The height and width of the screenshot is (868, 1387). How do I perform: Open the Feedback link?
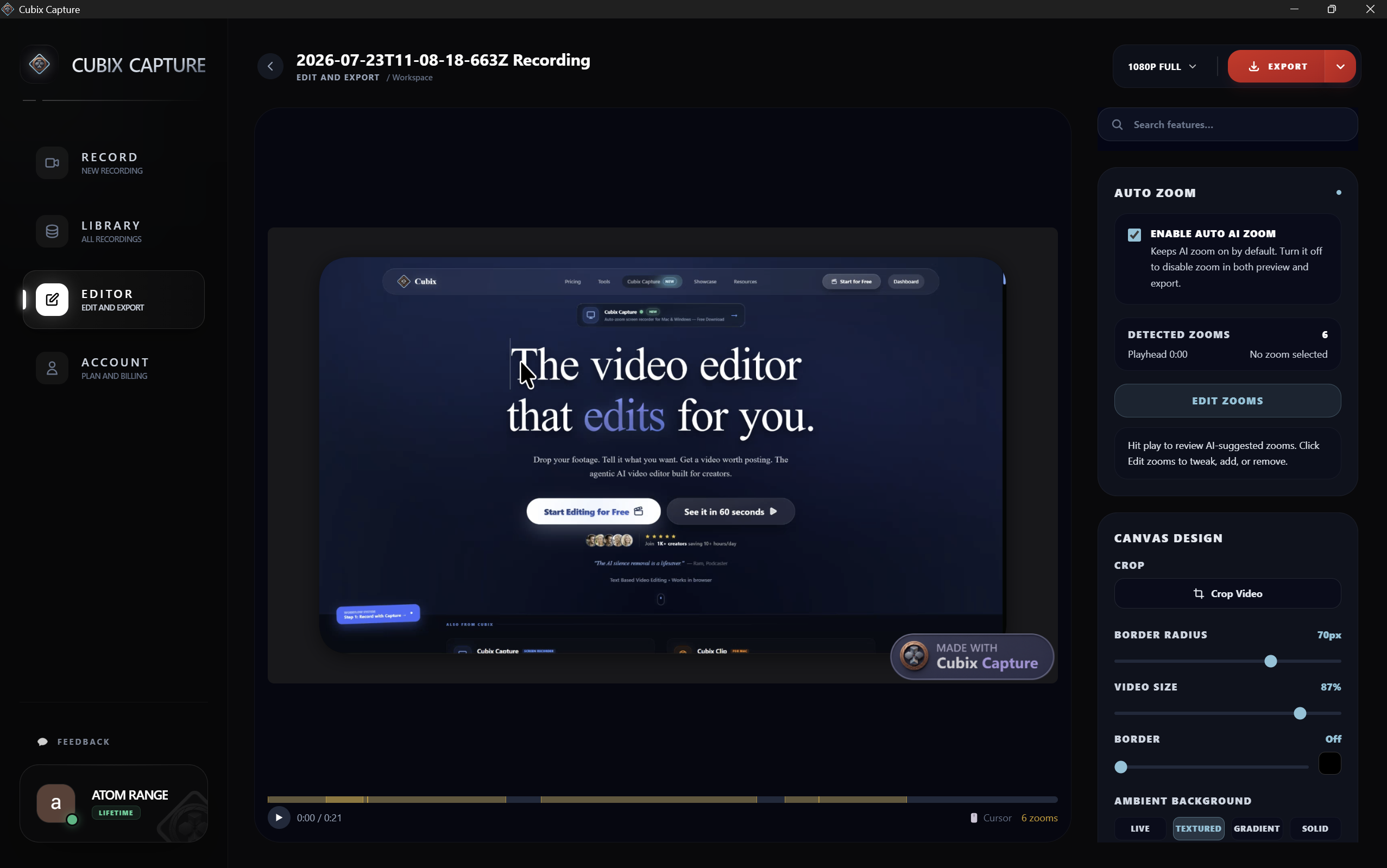point(73,742)
